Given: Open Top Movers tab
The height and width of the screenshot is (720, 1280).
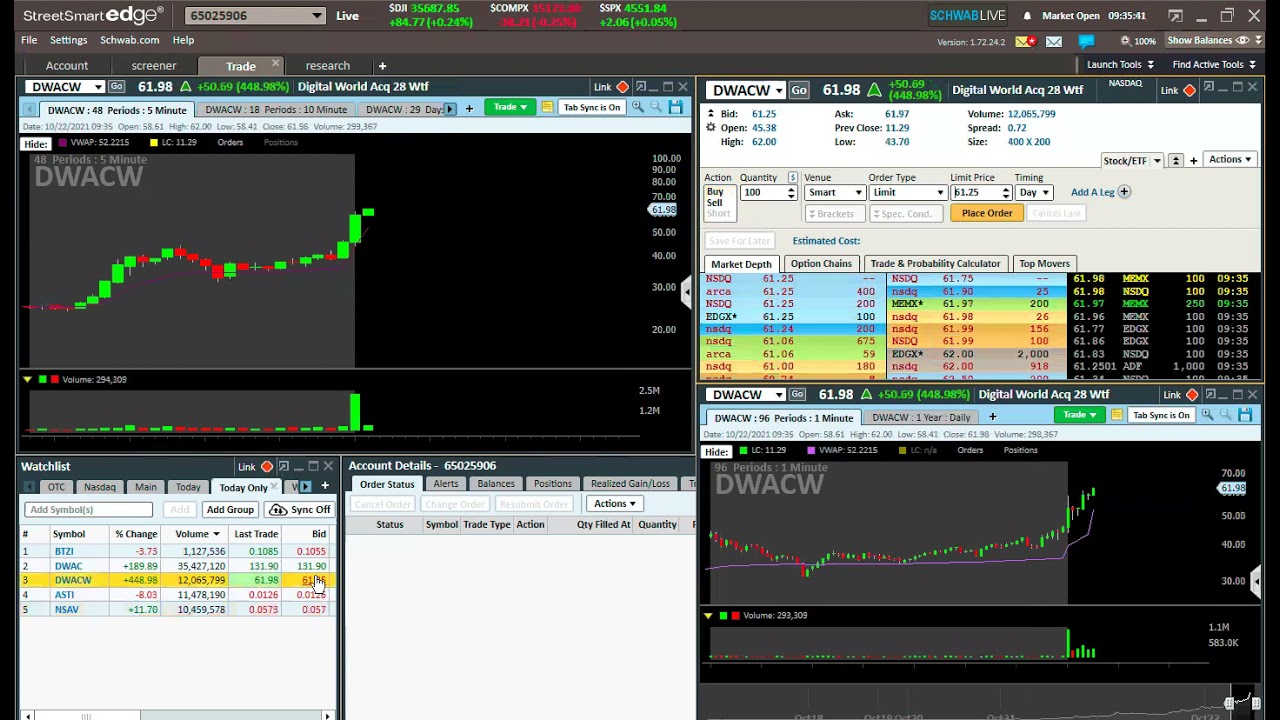Looking at the screenshot, I should click(1044, 264).
